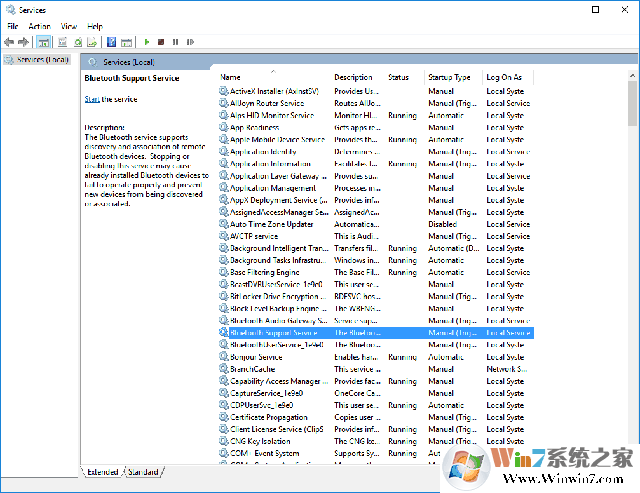640x493 pixels.
Task: Sort list by Name column header
Action: 231,77
